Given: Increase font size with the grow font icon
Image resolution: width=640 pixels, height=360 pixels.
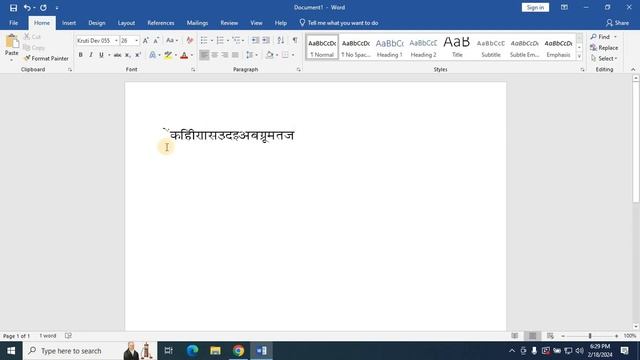Looking at the screenshot, I should point(146,40).
